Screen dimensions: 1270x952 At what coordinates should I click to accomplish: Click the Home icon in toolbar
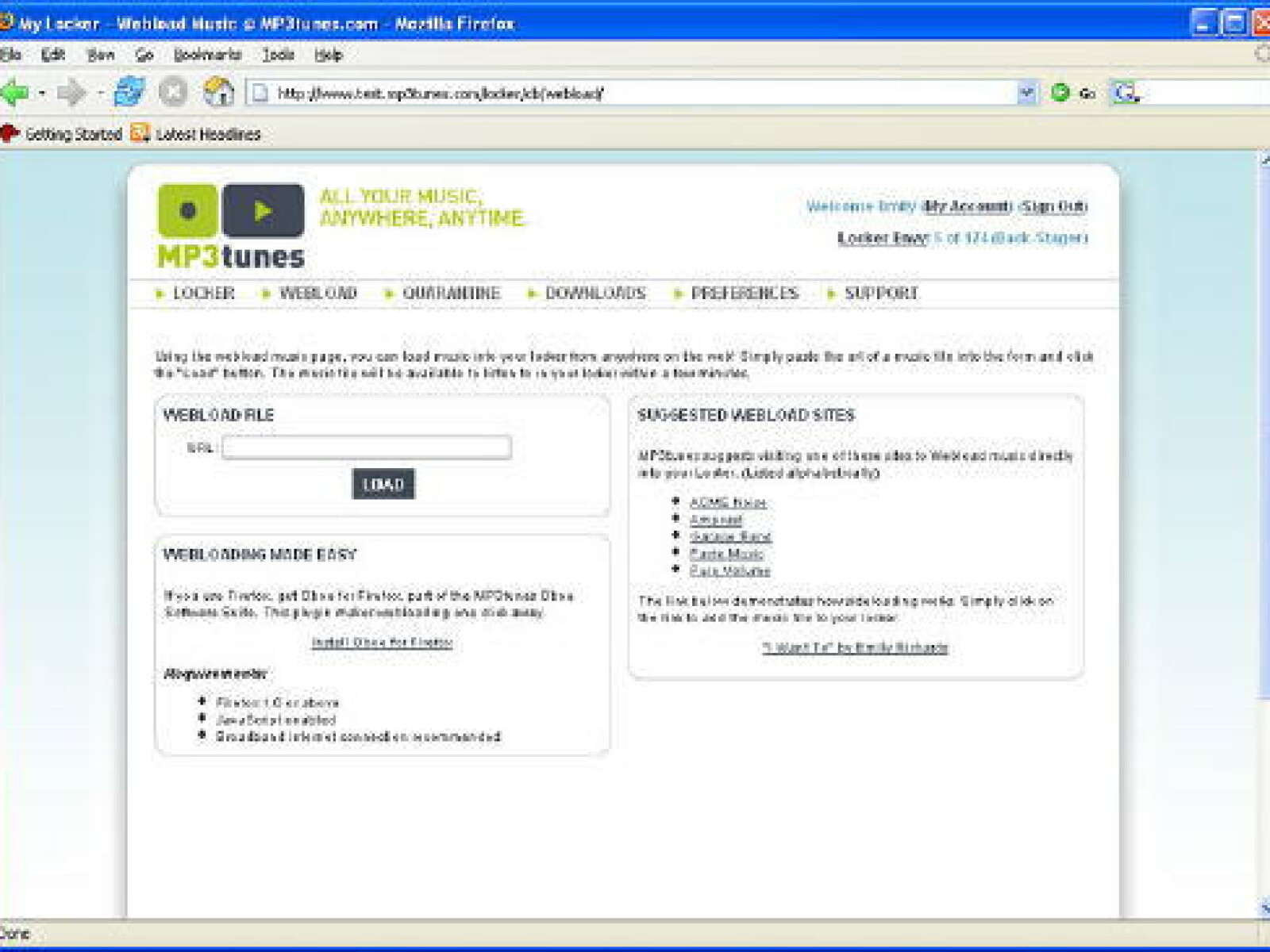point(218,93)
